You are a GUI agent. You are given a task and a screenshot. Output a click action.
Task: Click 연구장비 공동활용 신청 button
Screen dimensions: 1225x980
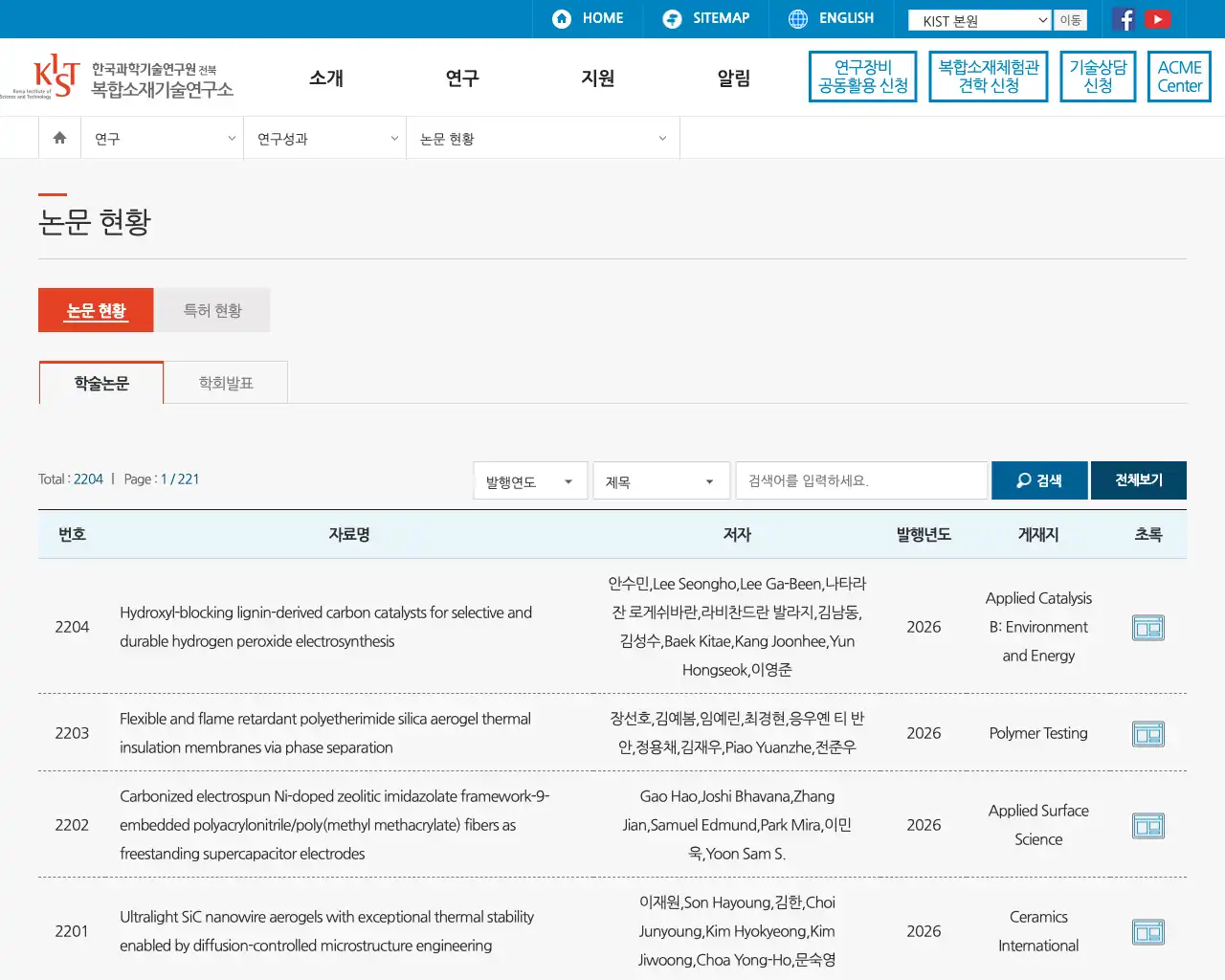862,77
